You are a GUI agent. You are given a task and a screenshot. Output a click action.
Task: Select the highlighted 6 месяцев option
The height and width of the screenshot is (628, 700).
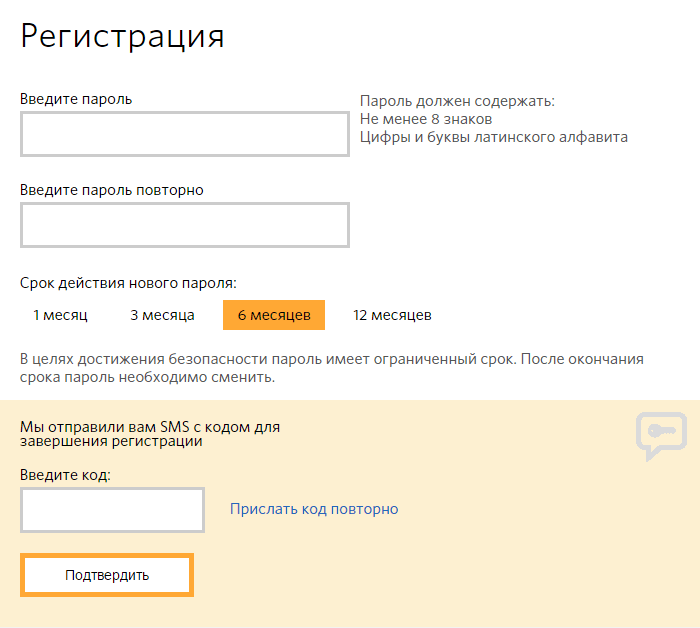(x=274, y=315)
